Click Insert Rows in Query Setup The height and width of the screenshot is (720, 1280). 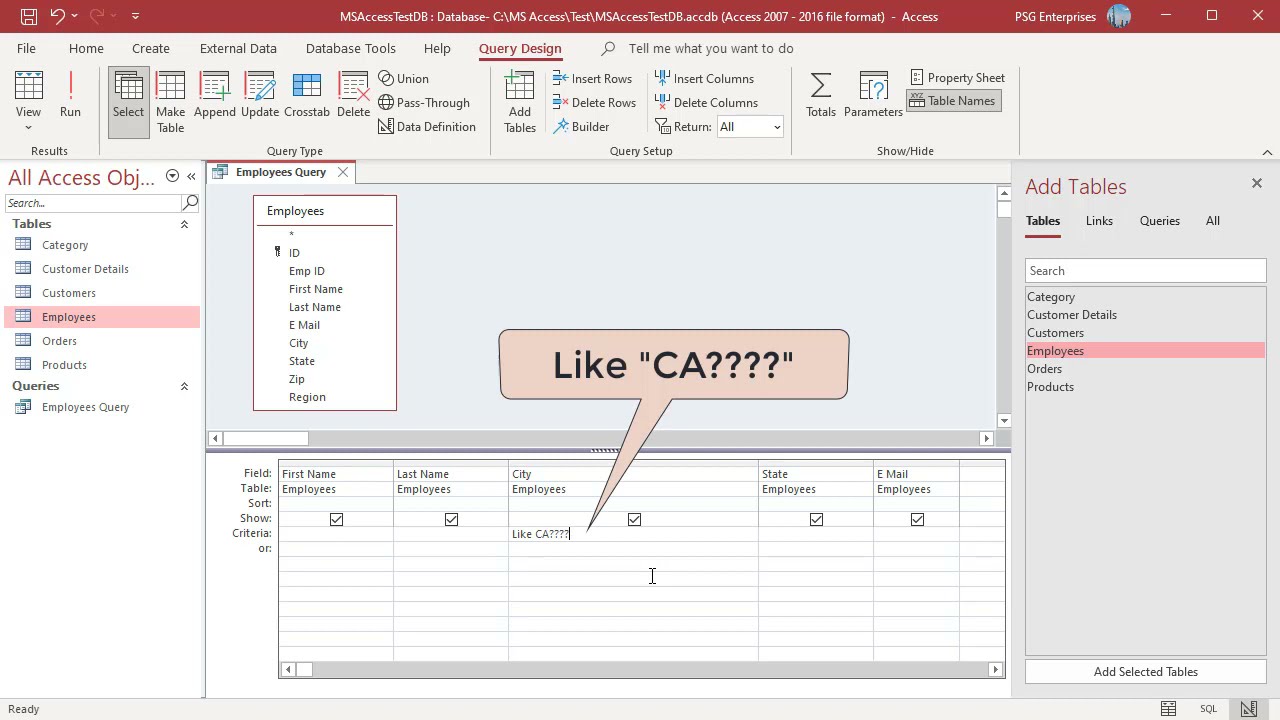point(592,78)
